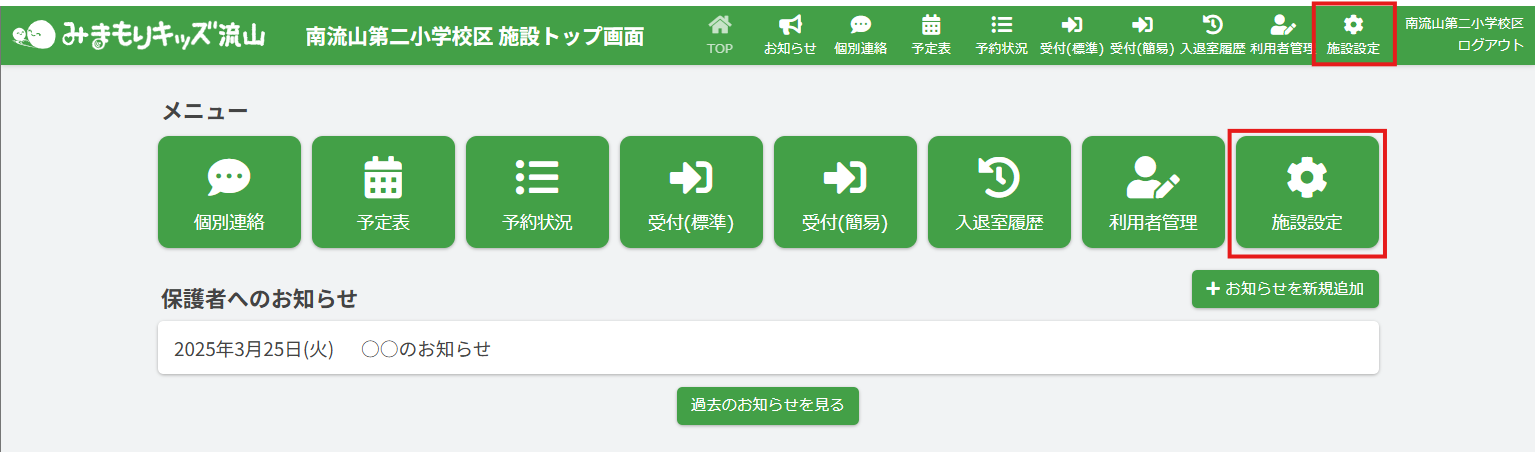
Task: Open the 予定表 menu tile
Action: point(383,192)
